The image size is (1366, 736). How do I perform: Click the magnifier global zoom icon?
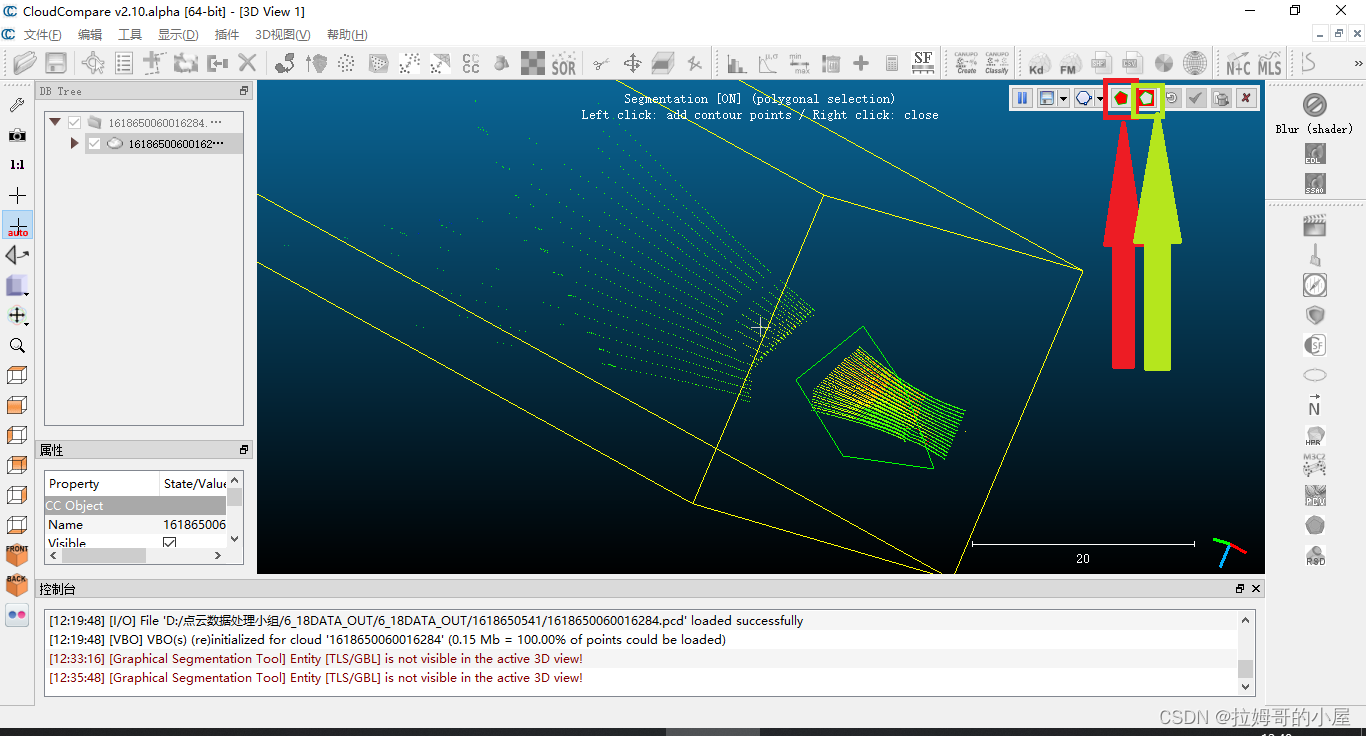click(18, 346)
